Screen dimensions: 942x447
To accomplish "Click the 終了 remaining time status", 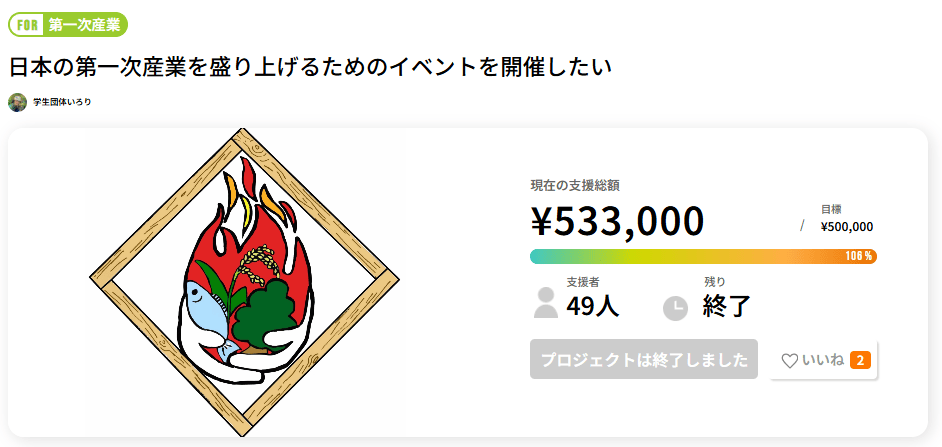I will click(727, 307).
